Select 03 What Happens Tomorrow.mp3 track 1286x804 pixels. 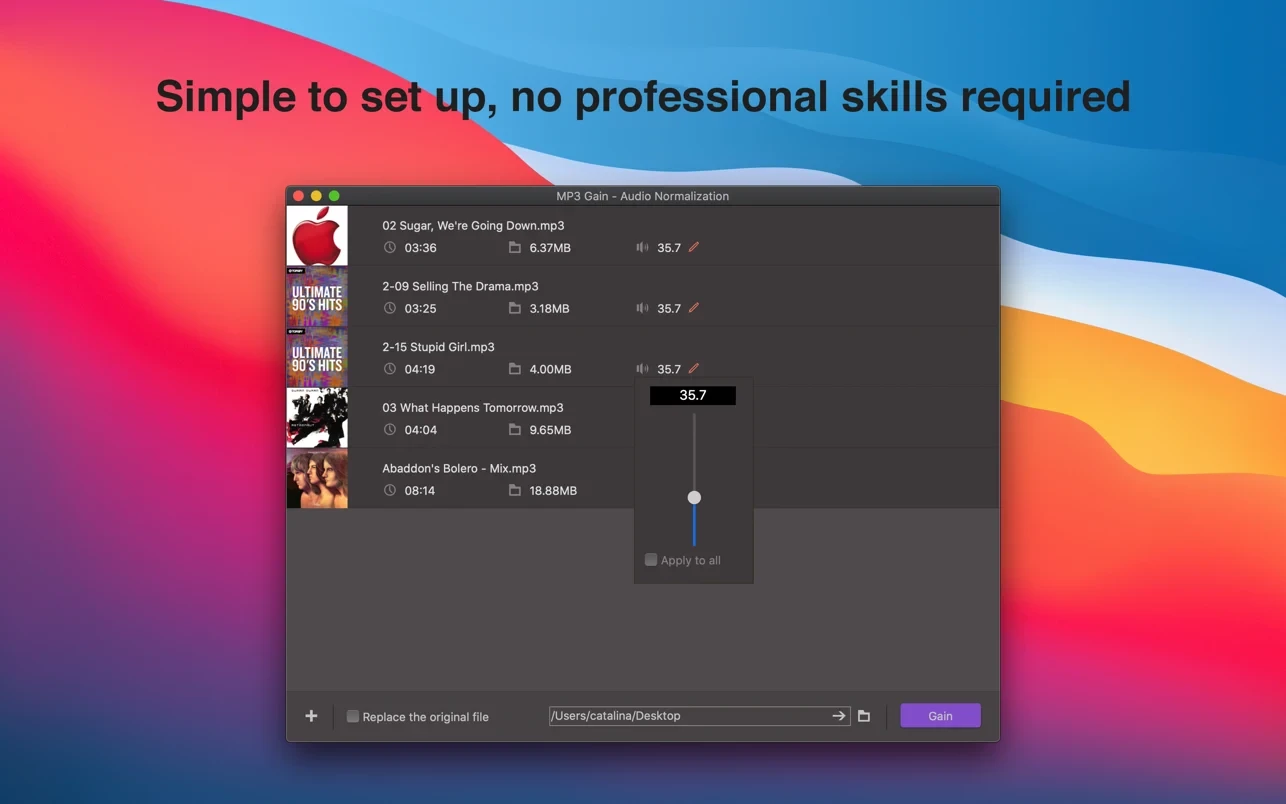(472, 408)
